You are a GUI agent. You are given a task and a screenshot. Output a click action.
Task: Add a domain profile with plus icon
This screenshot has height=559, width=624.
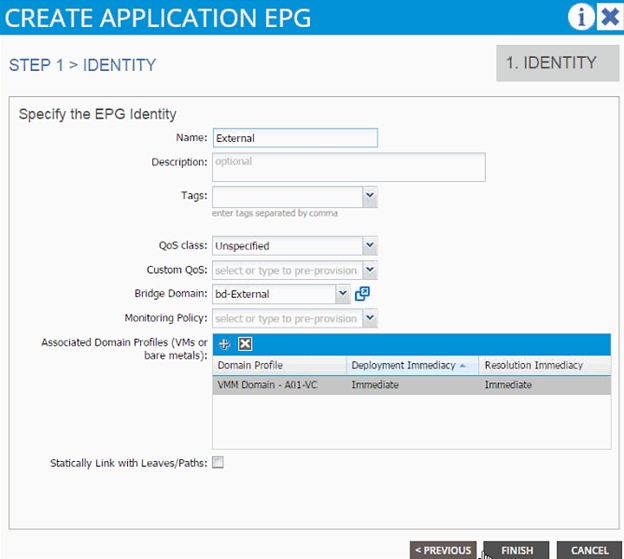click(x=224, y=344)
